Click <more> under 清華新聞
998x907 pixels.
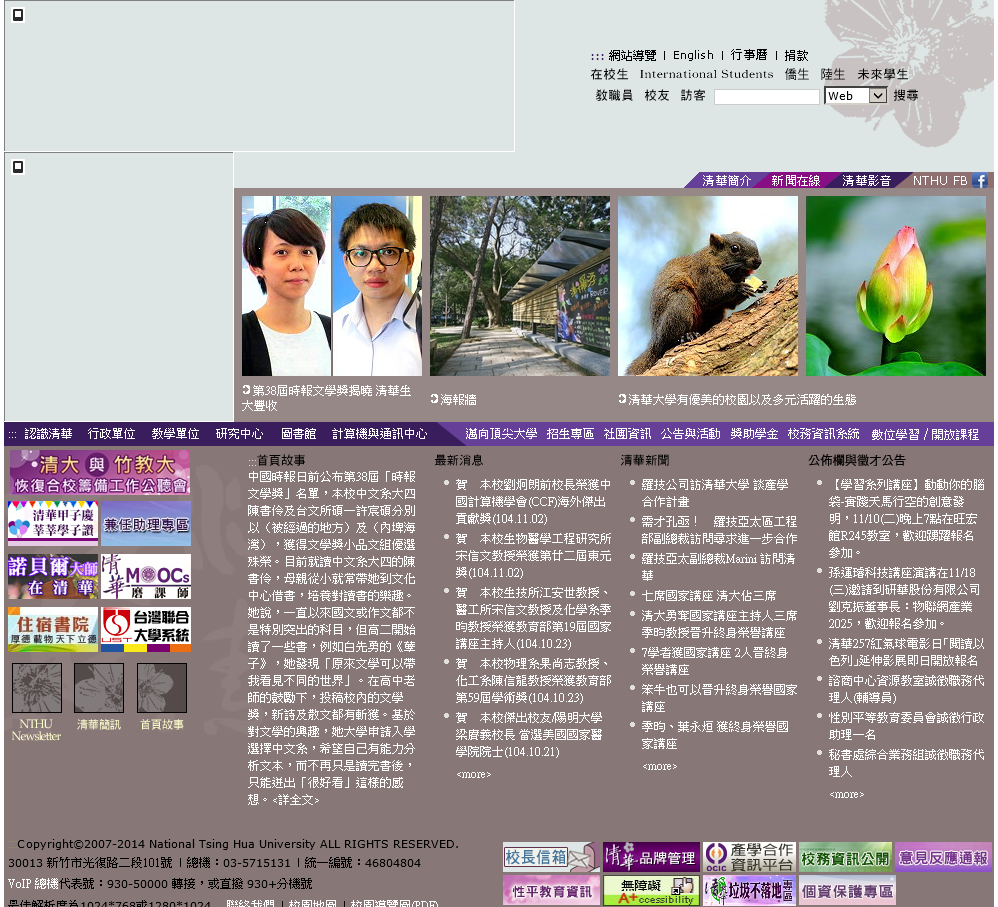659,766
